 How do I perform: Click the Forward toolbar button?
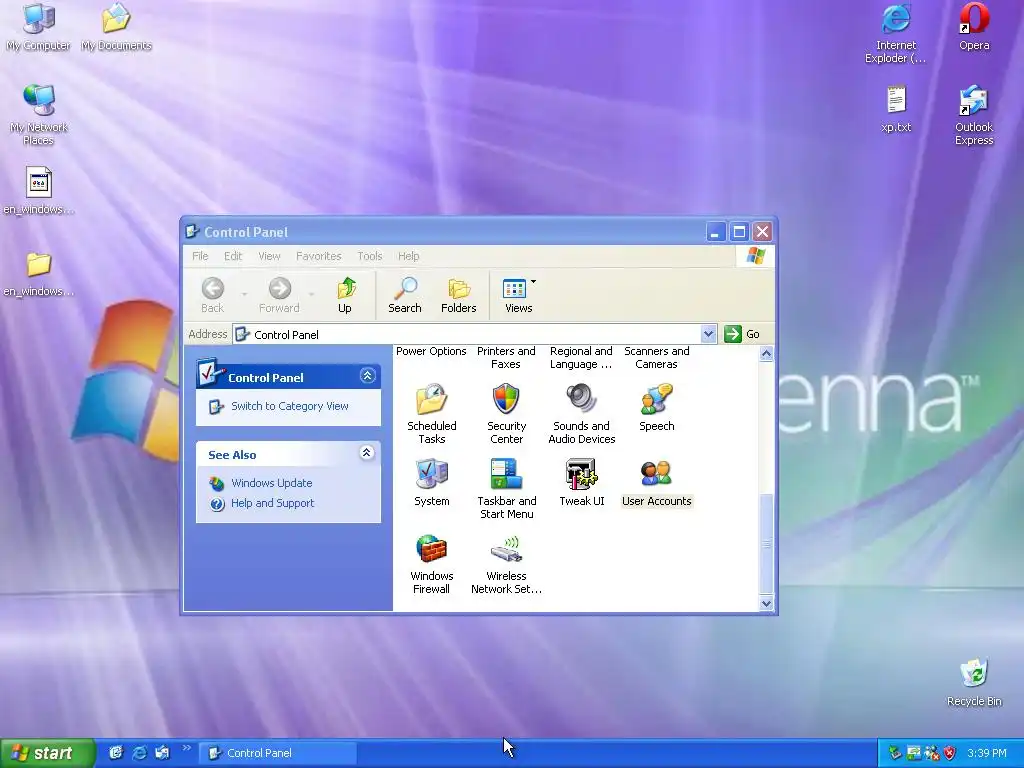279,295
